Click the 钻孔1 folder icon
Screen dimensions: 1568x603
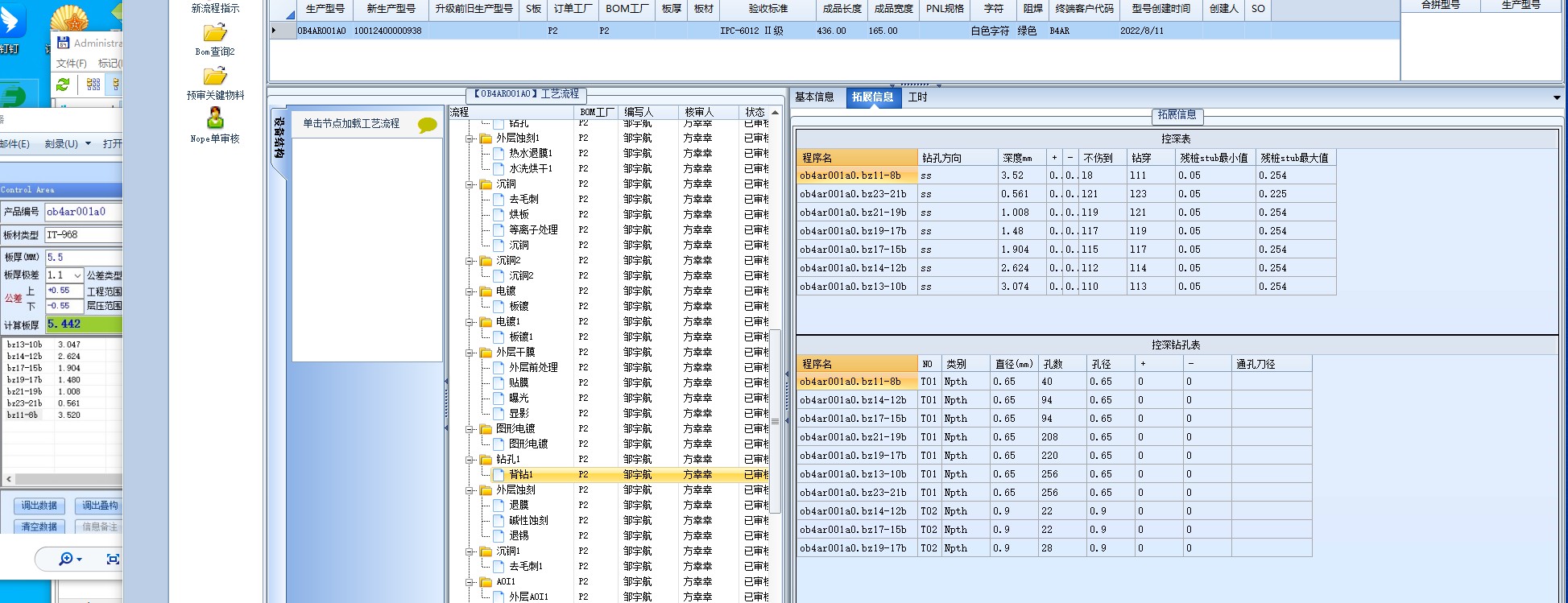[x=486, y=460]
